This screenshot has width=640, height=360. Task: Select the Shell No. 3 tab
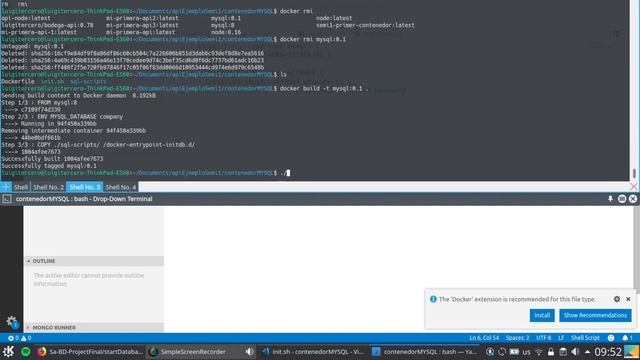pyautogui.click(x=84, y=187)
